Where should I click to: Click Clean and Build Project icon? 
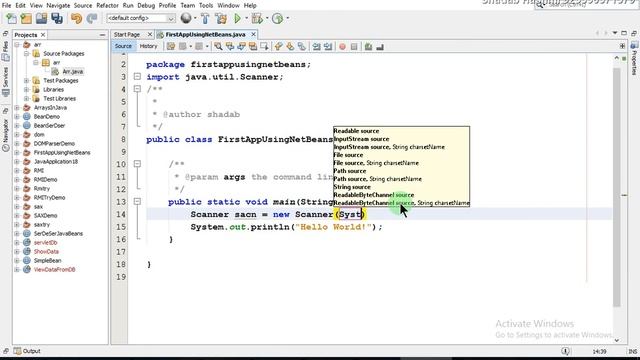(x=221, y=18)
